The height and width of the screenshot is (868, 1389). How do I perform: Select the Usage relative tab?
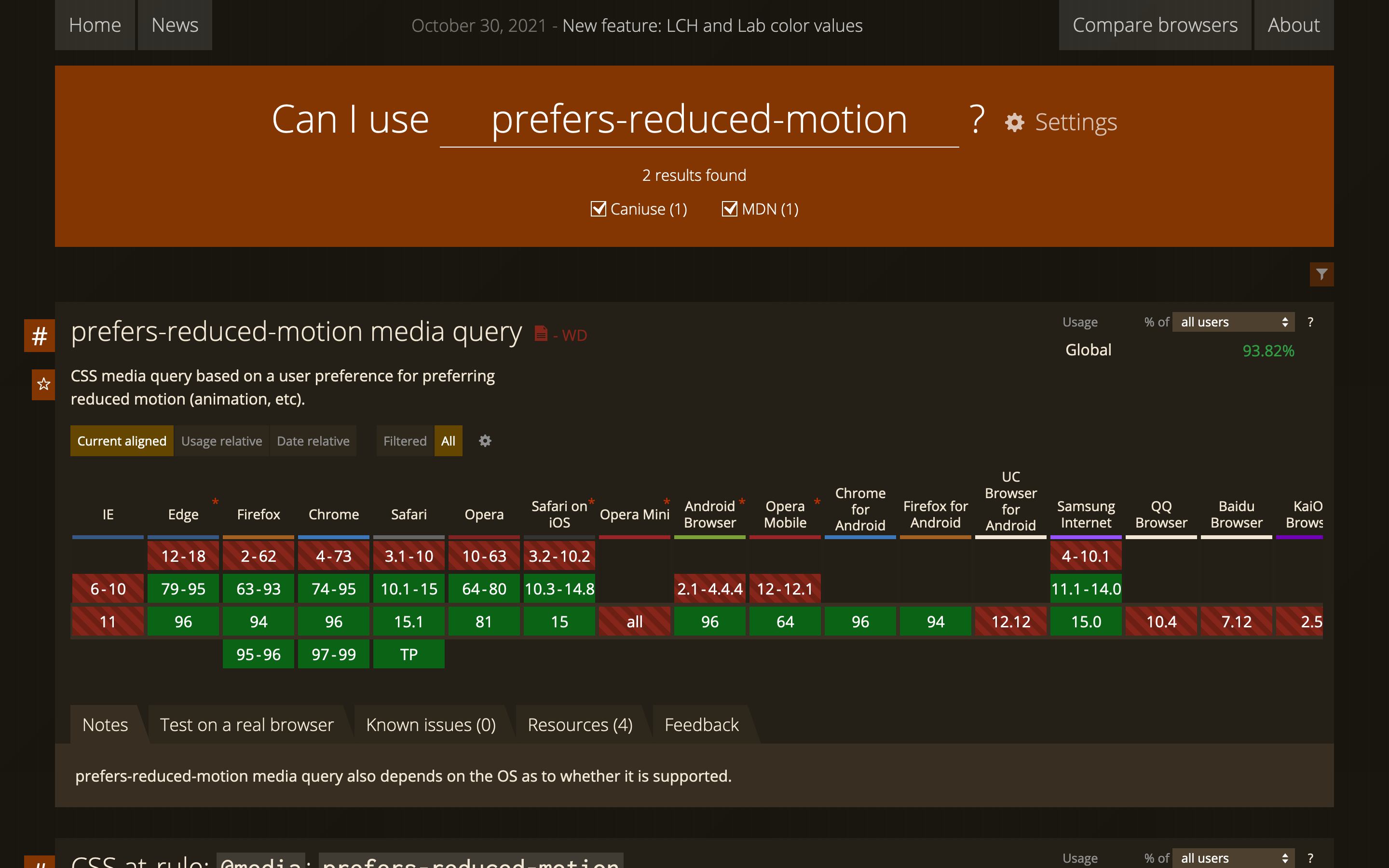[x=222, y=441]
